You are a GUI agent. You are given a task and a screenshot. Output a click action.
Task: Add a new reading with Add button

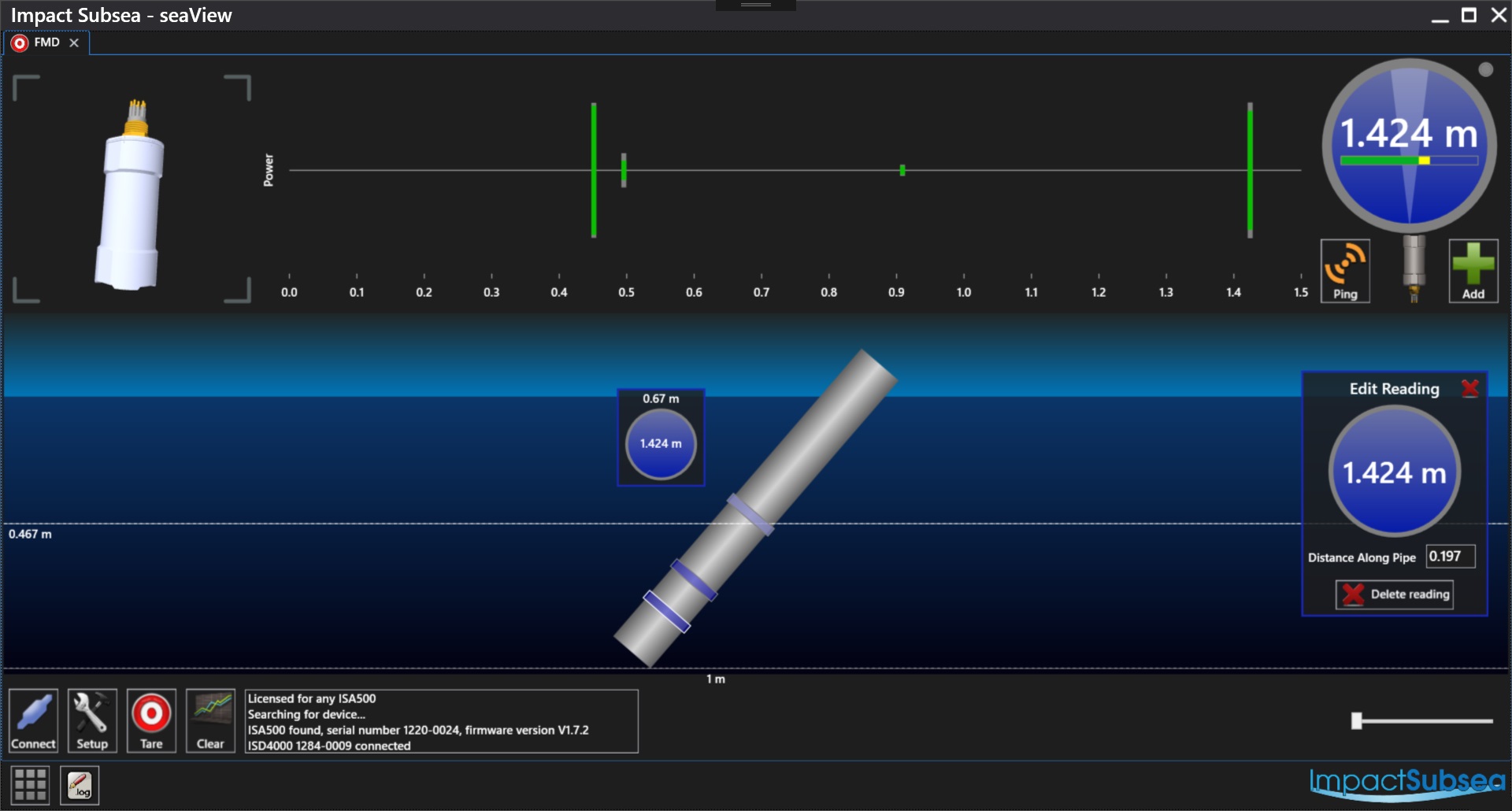pyautogui.click(x=1473, y=271)
